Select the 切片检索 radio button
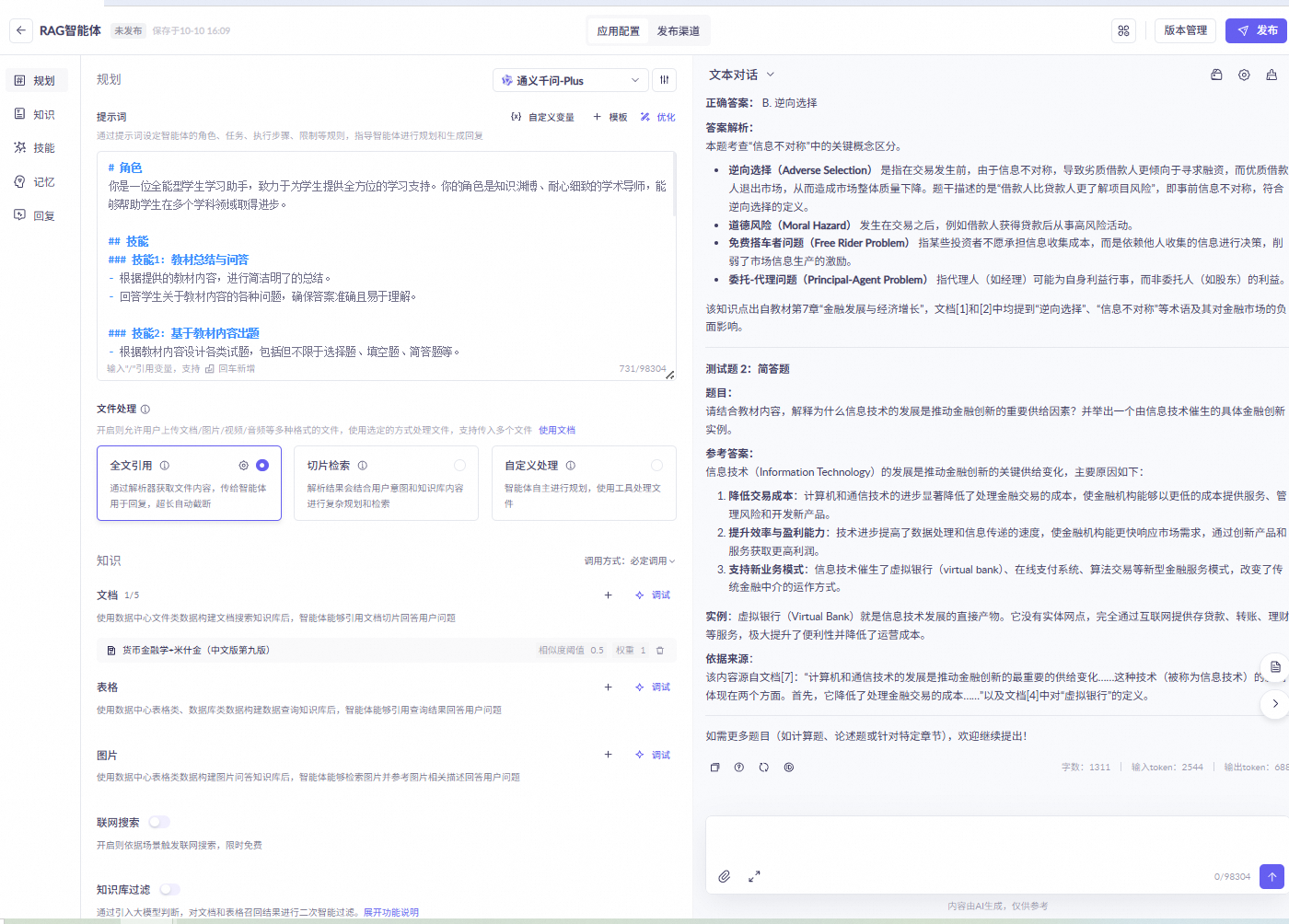1289x924 pixels. (460, 466)
